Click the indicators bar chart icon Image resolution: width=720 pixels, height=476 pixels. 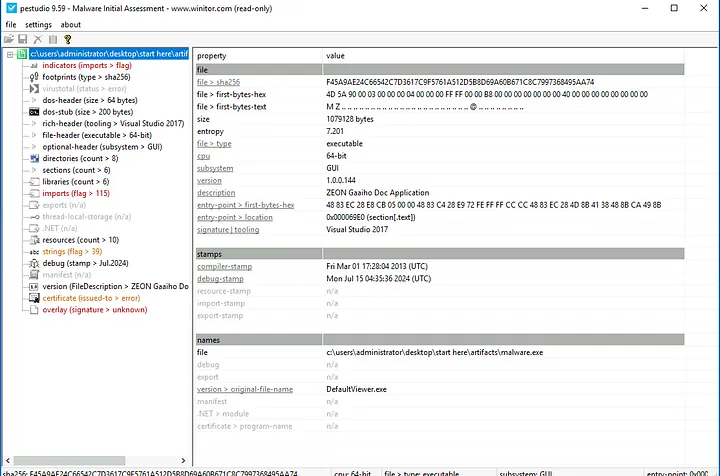[34, 66]
